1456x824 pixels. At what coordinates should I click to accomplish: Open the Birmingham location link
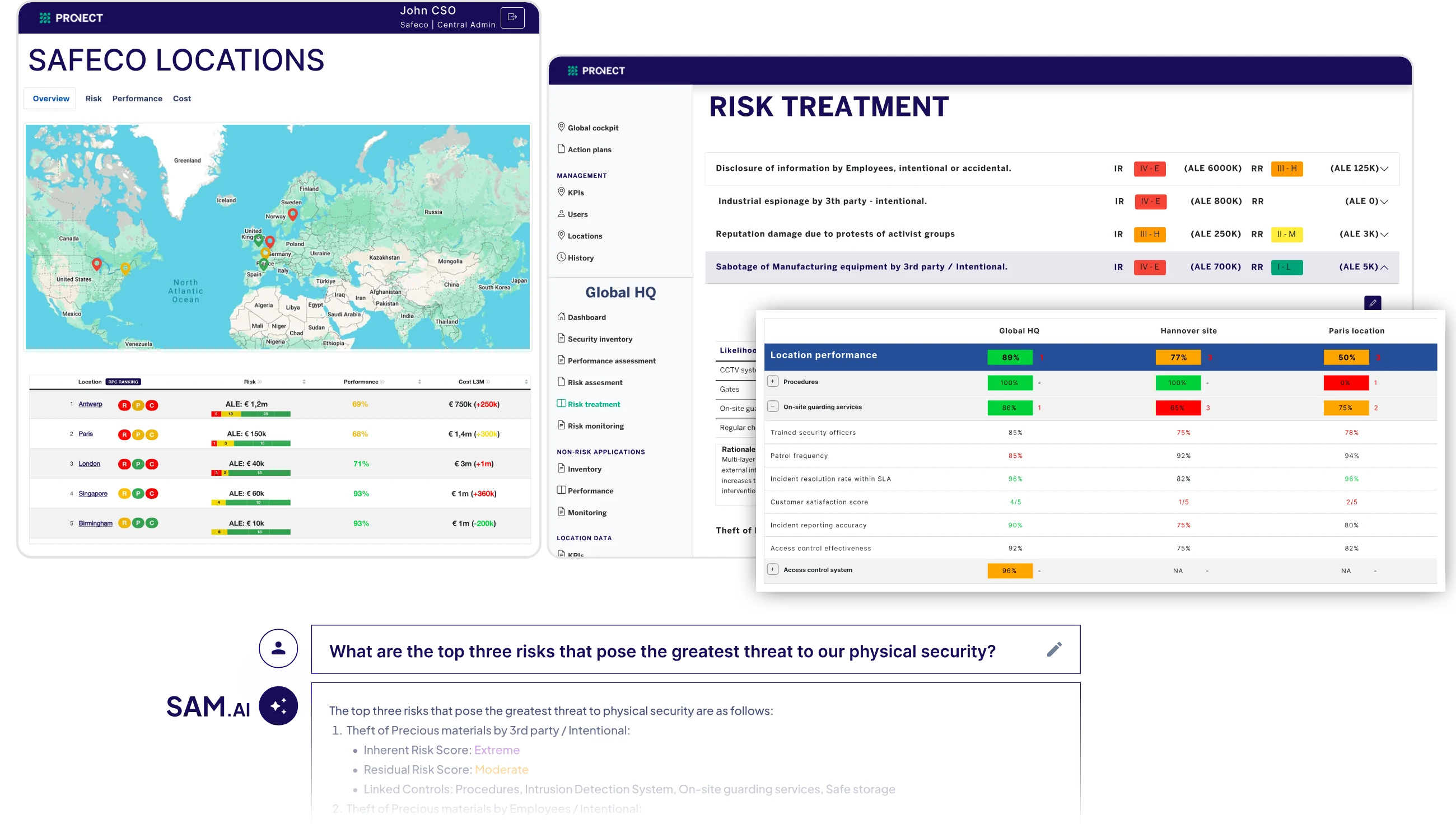pos(95,523)
